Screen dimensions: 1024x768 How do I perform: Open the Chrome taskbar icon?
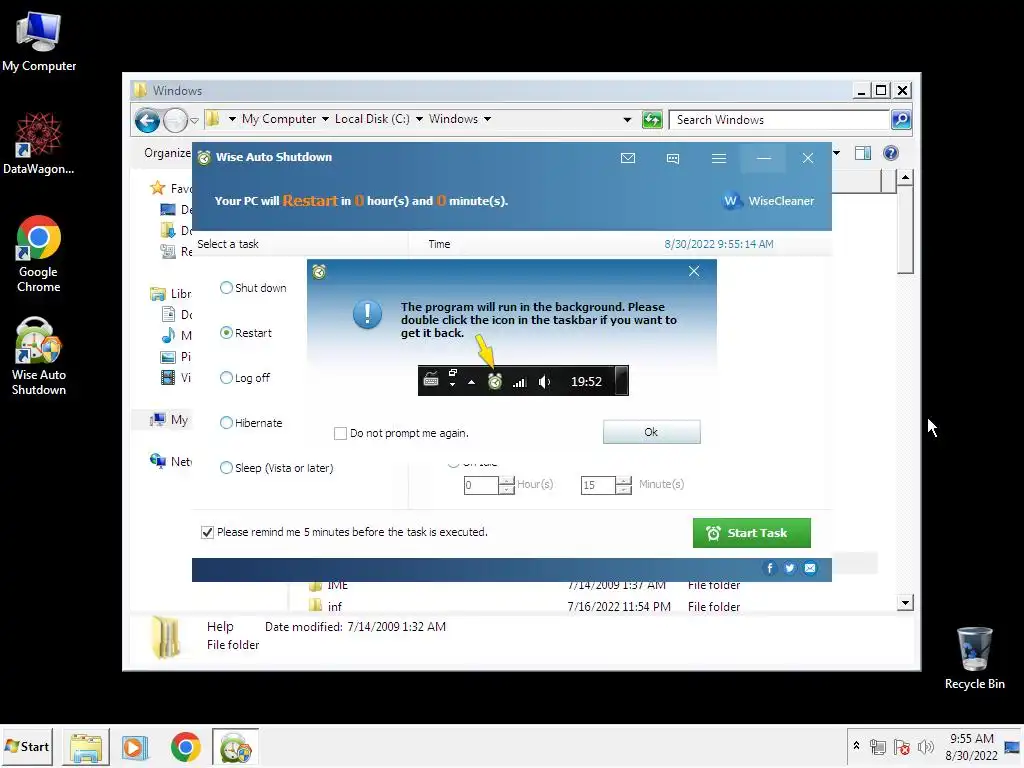click(185, 747)
